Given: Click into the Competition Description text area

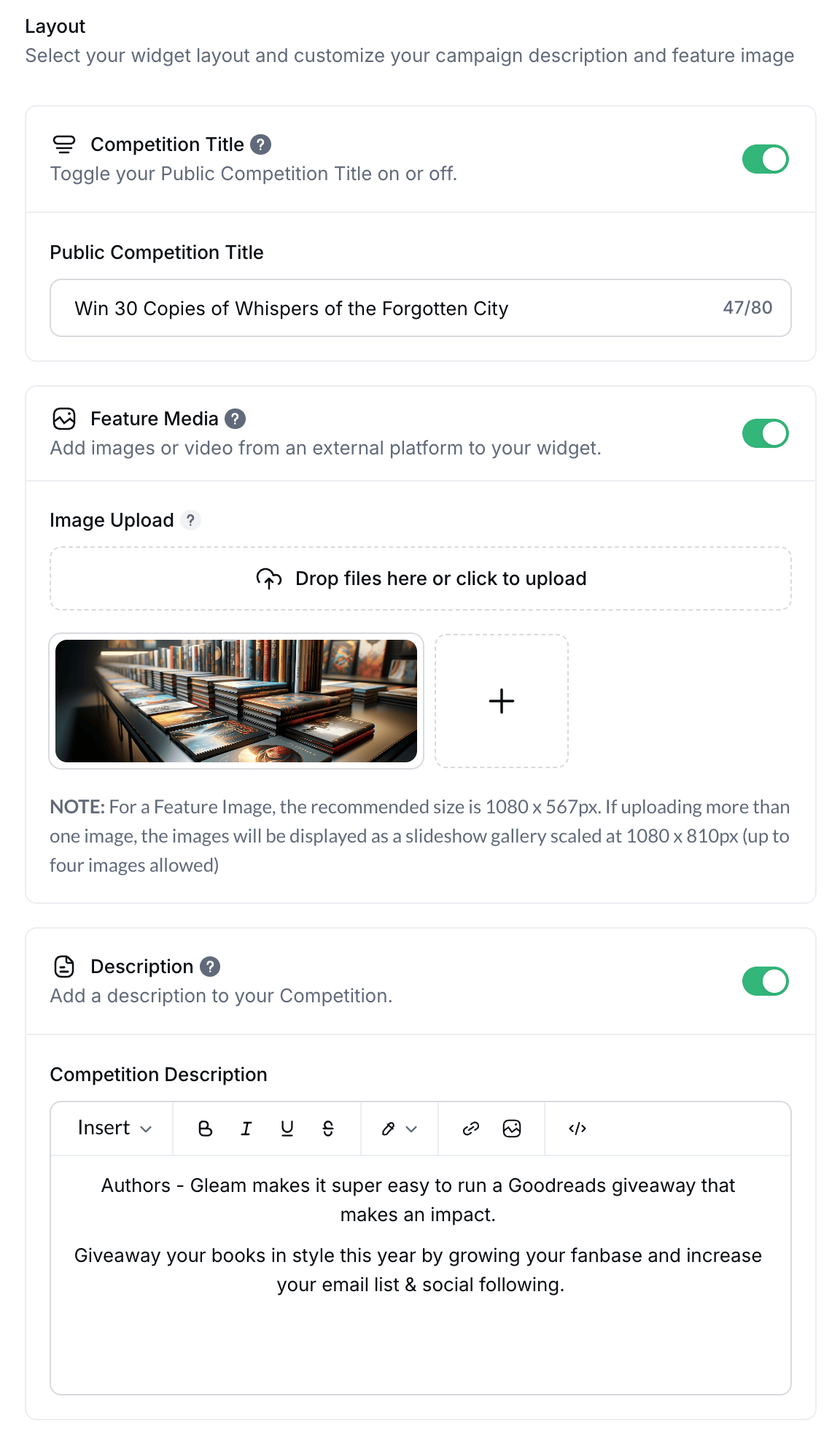Looking at the screenshot, I should [421, 1274].
